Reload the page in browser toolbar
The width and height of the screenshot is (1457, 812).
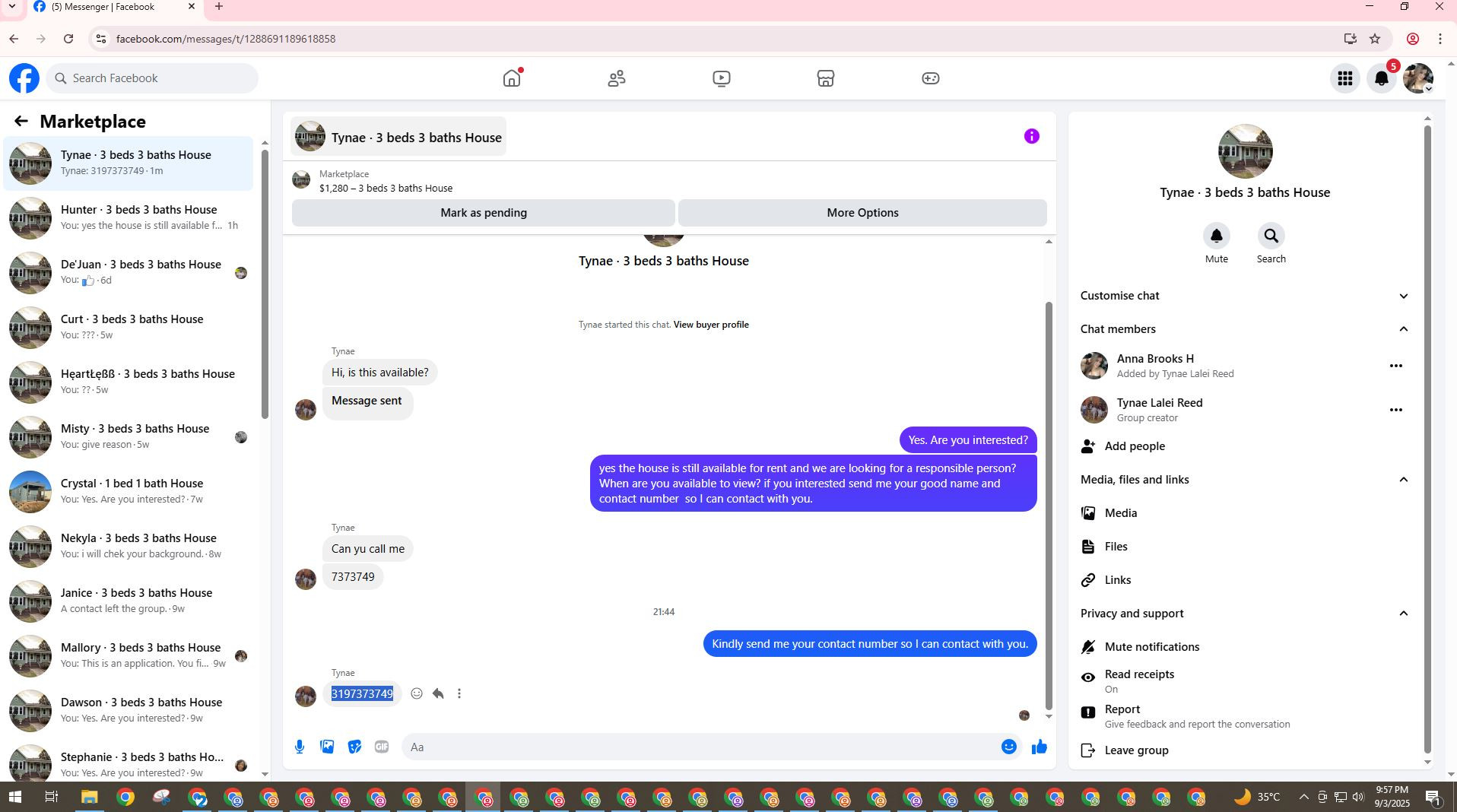pos(68,39)
